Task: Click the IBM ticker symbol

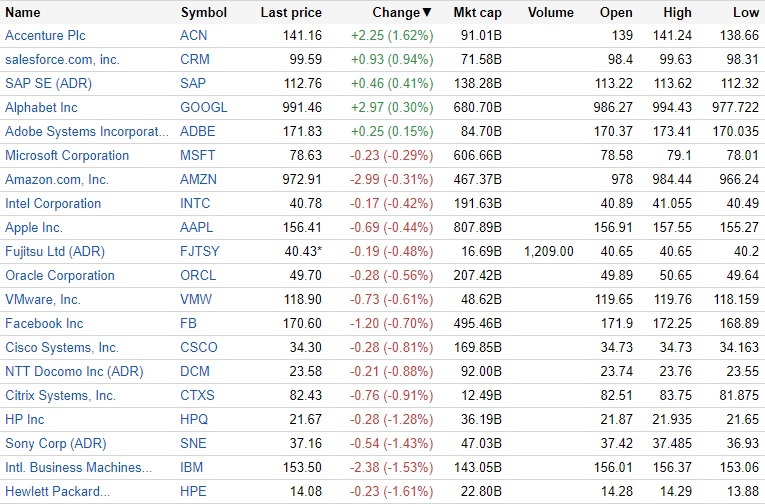Action: (192, 467)
